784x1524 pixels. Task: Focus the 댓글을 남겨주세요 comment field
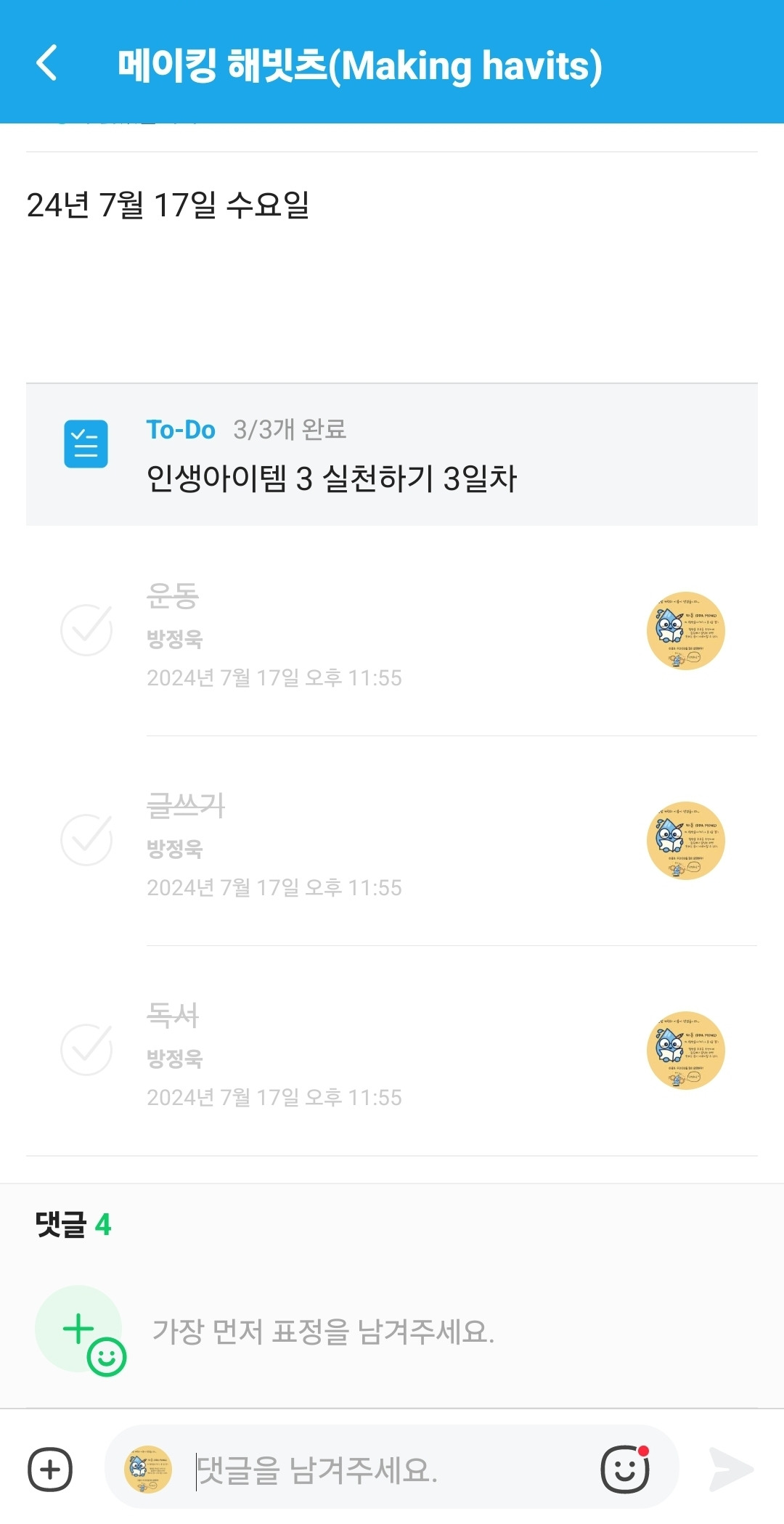click(x=392, y=1470)
